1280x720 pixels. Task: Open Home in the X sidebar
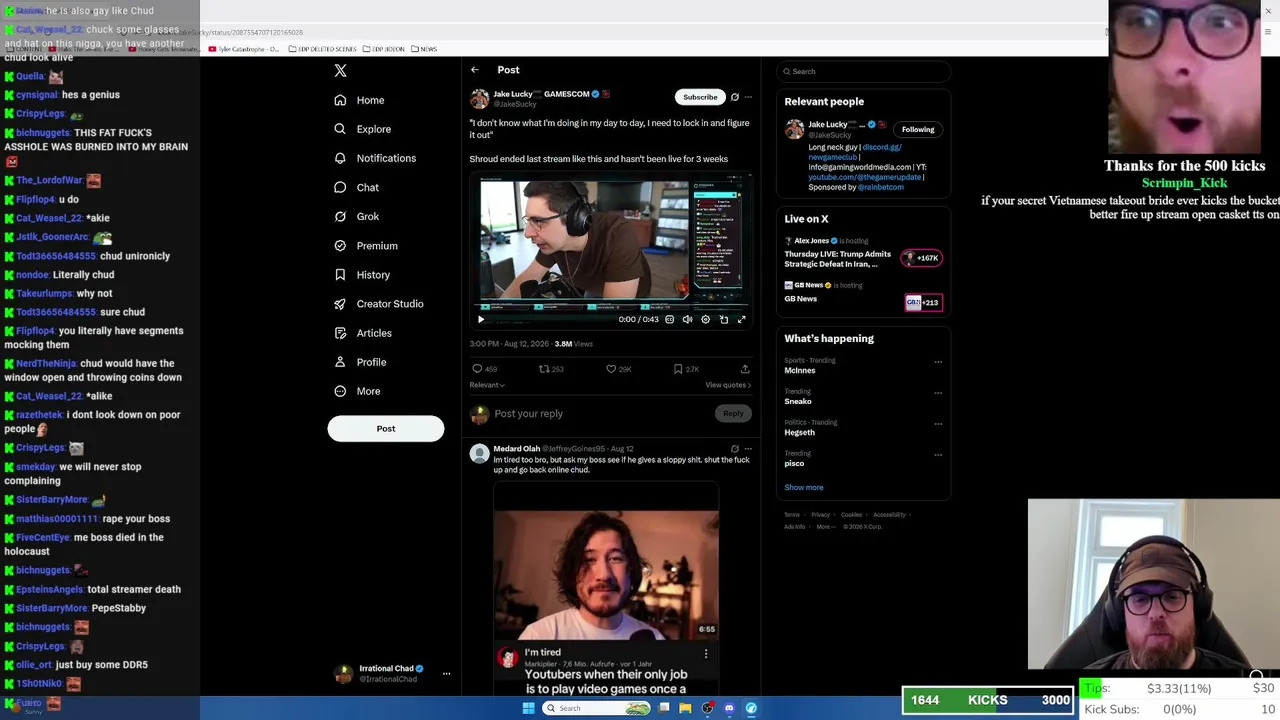[359, 100]
